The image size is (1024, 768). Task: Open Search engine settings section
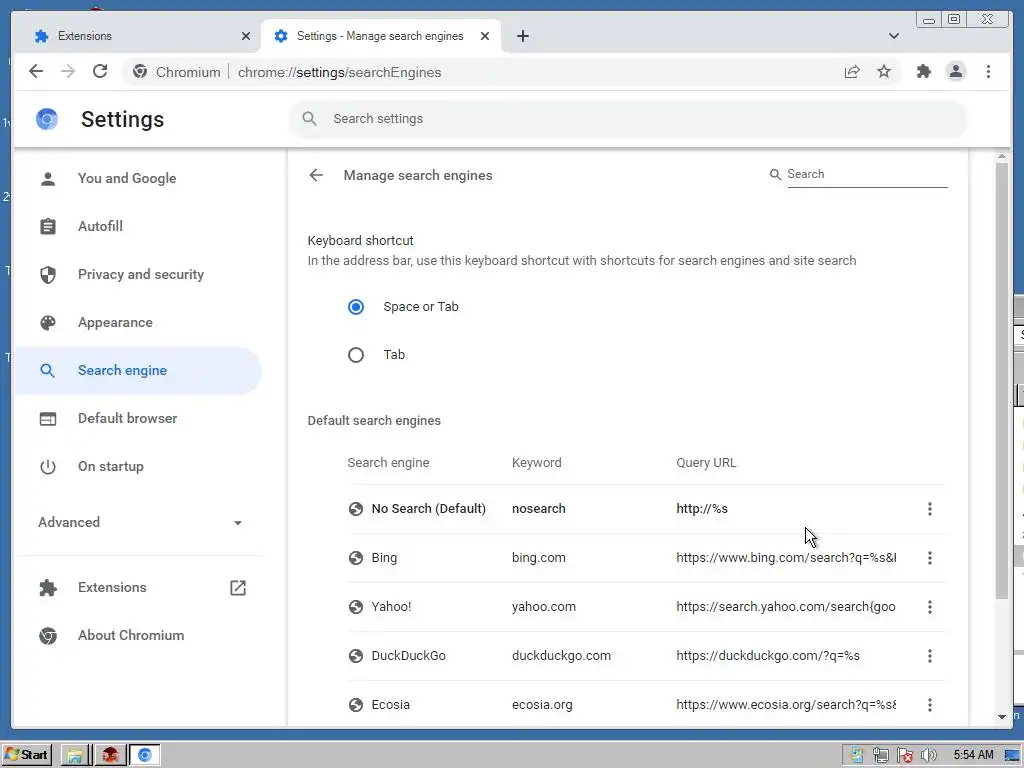[138, 370]
